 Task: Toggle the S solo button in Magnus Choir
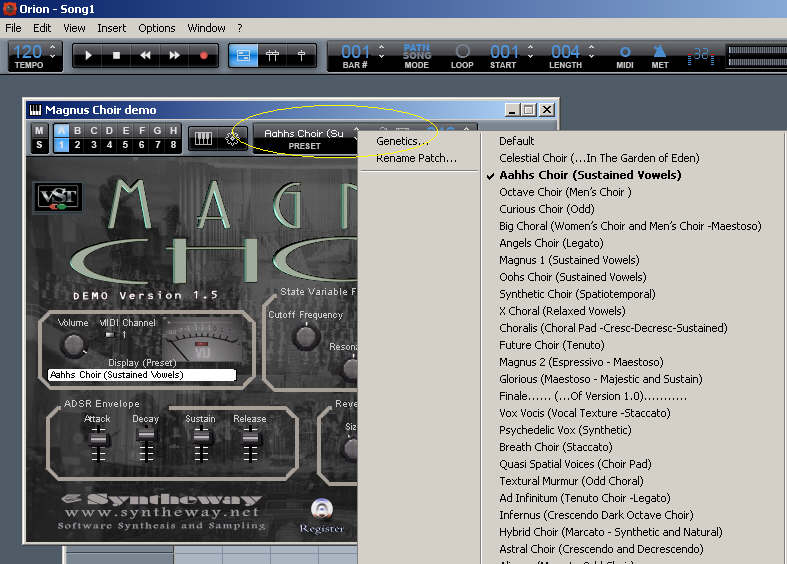point(39,145)
